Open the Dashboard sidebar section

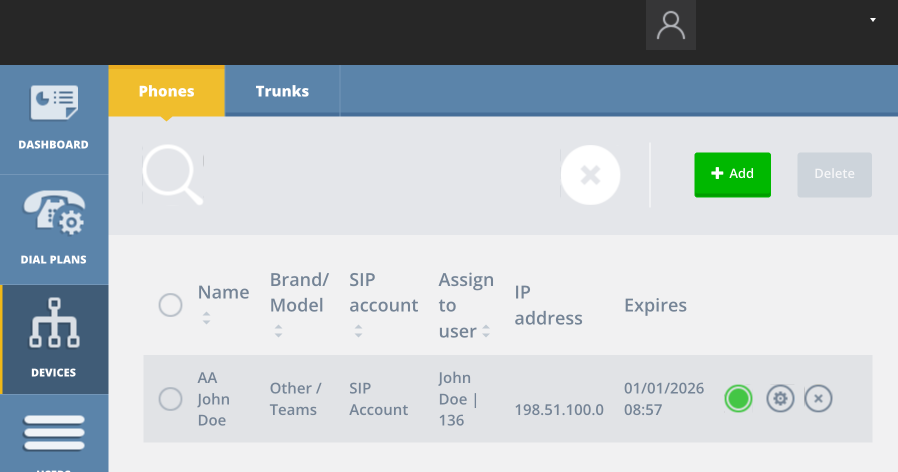(x=54, y=119)
